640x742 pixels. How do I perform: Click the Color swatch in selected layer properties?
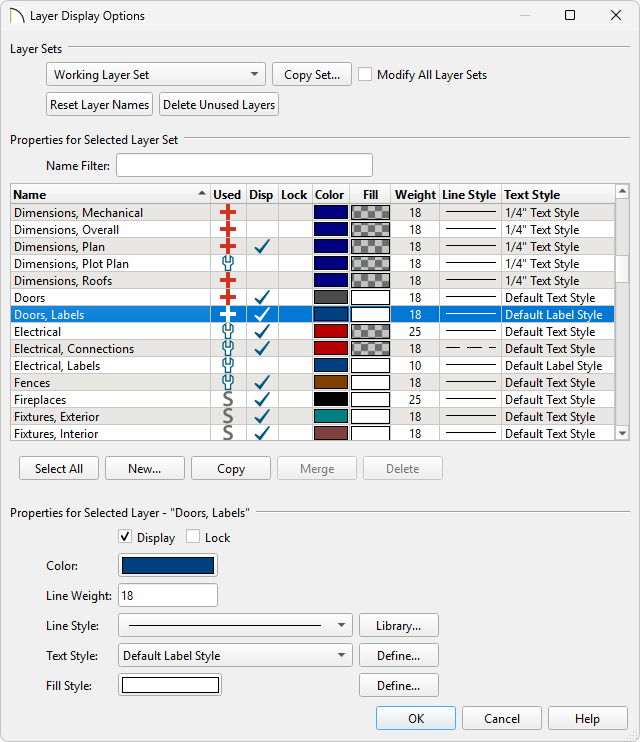pos(168,565)
